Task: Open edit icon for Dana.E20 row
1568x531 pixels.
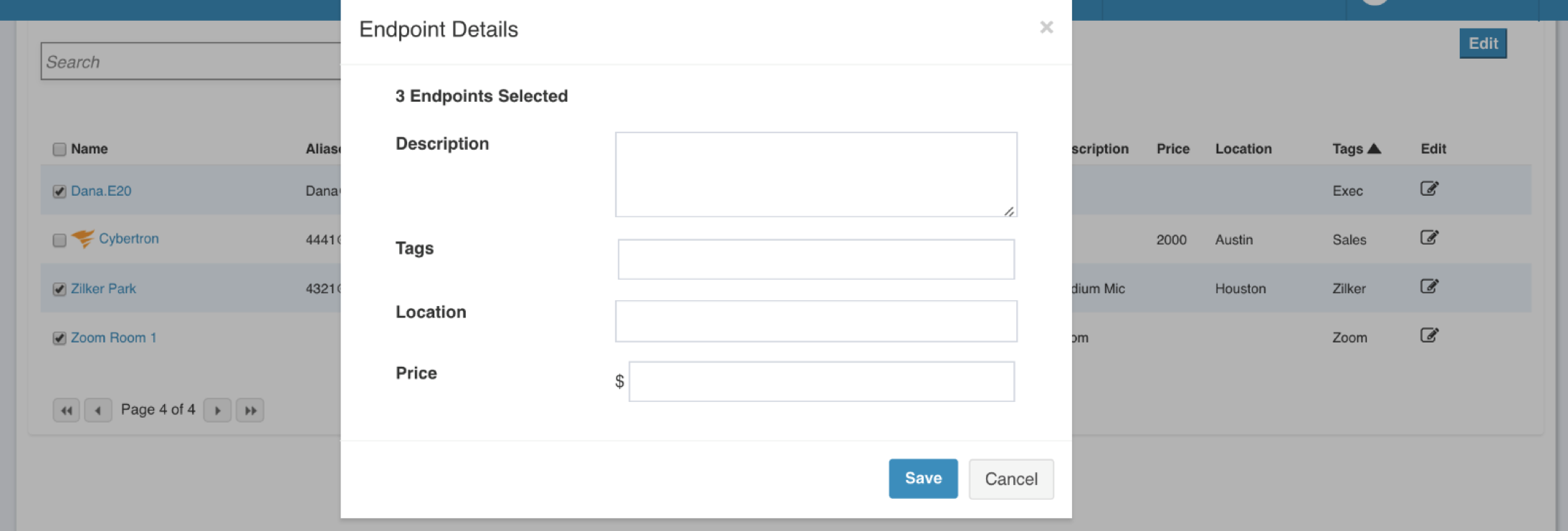Action: point(1429,188)
